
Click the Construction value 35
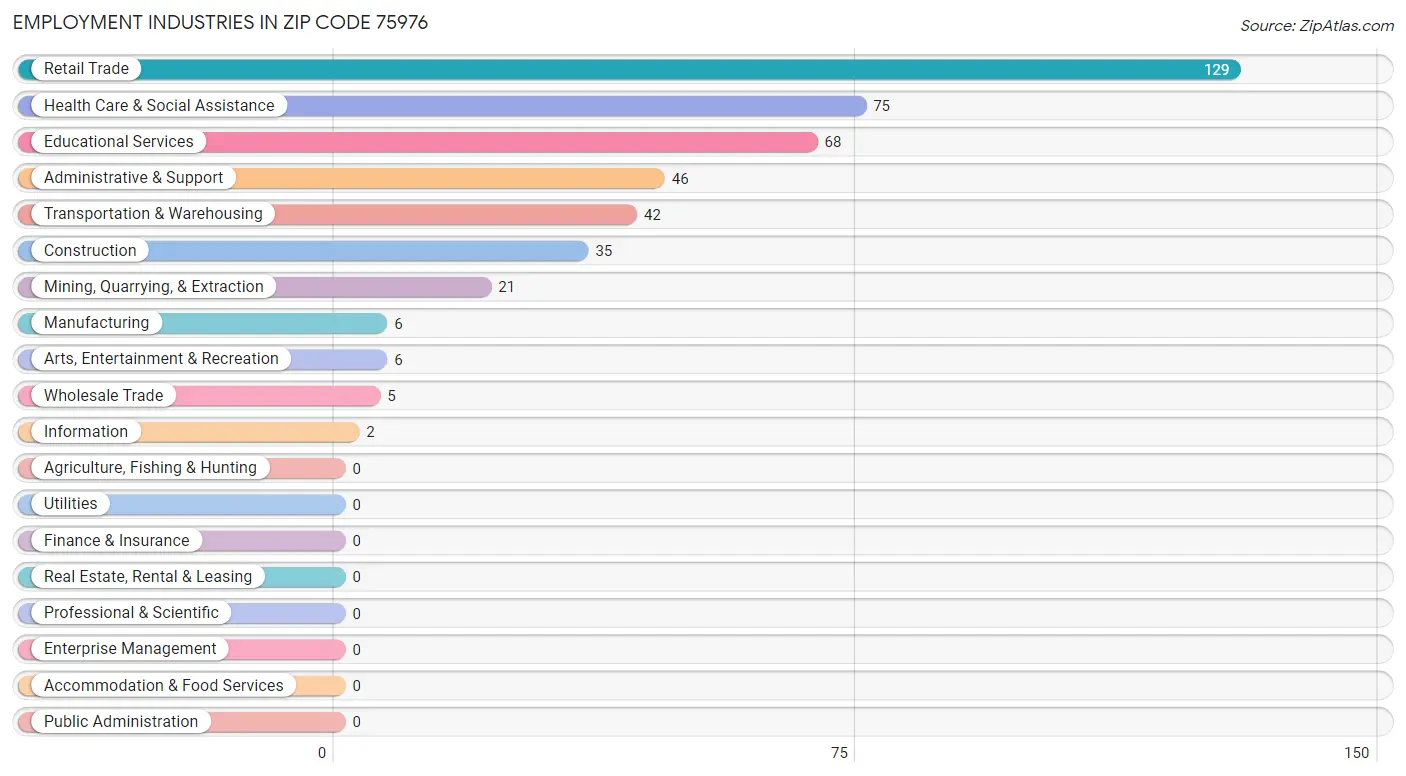click(604, 251)
